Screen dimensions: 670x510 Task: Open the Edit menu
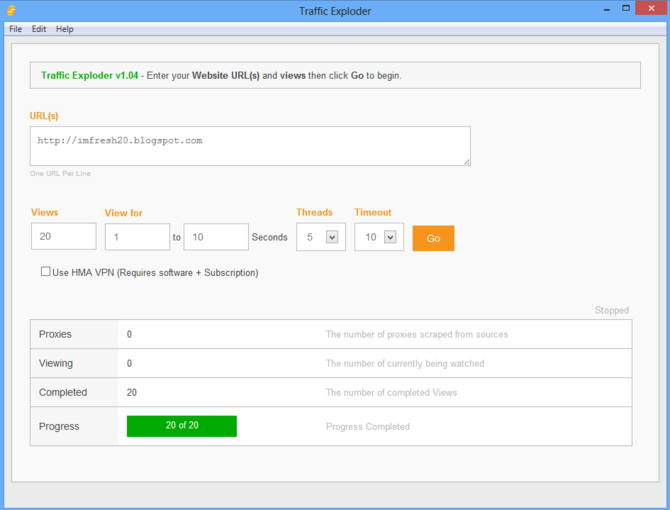point(39,29)
